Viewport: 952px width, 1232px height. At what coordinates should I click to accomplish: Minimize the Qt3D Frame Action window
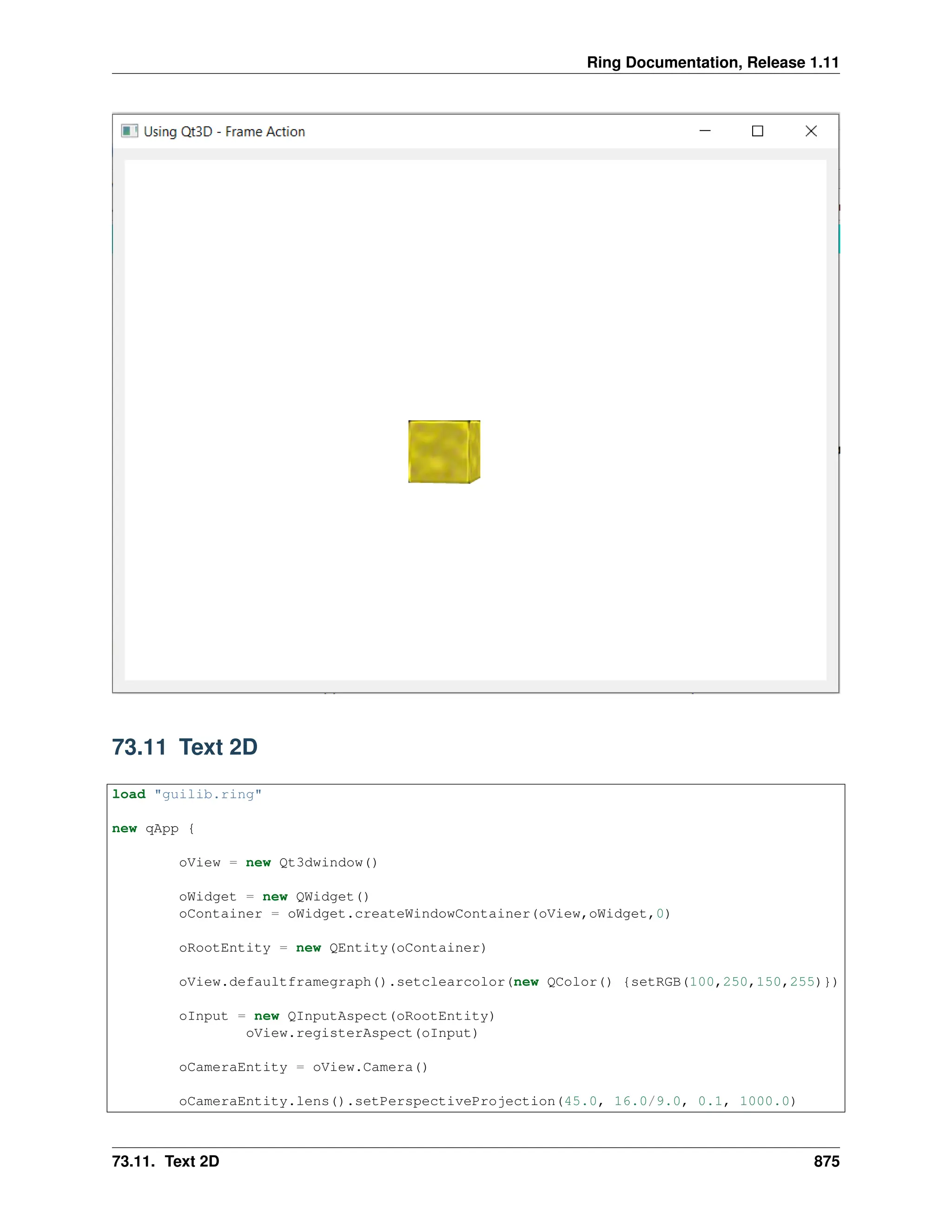pos(704,131)
